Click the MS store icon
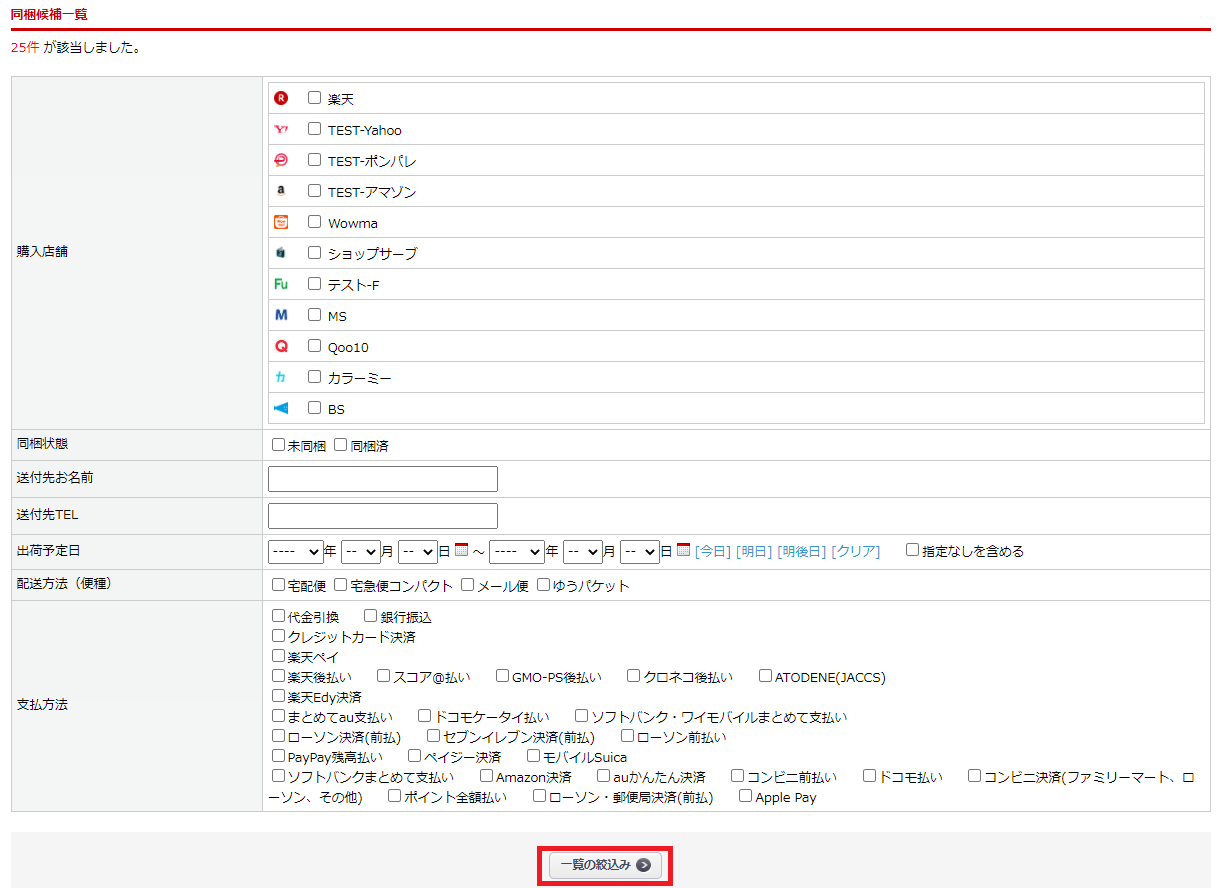Image resolution: width=1221 pixels, height=888 pixels. [x=281, y=315]
